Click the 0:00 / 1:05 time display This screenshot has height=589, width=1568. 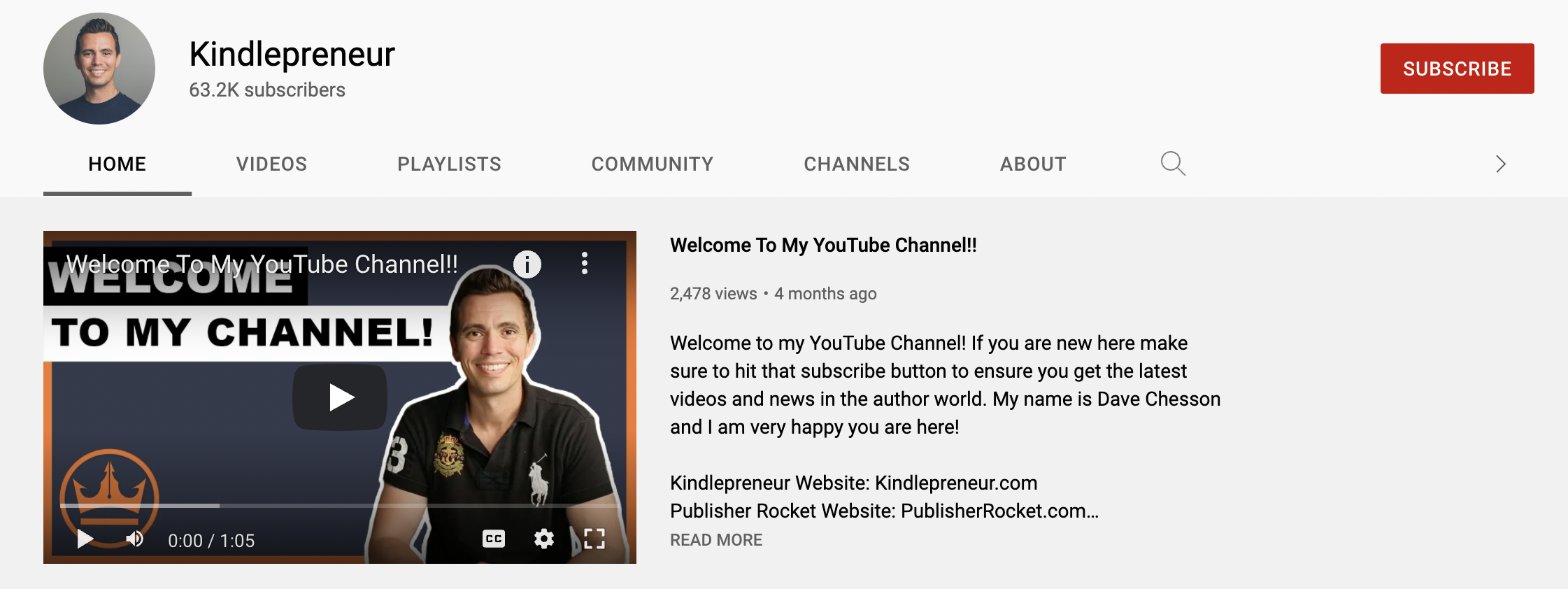tap(211, 540)
